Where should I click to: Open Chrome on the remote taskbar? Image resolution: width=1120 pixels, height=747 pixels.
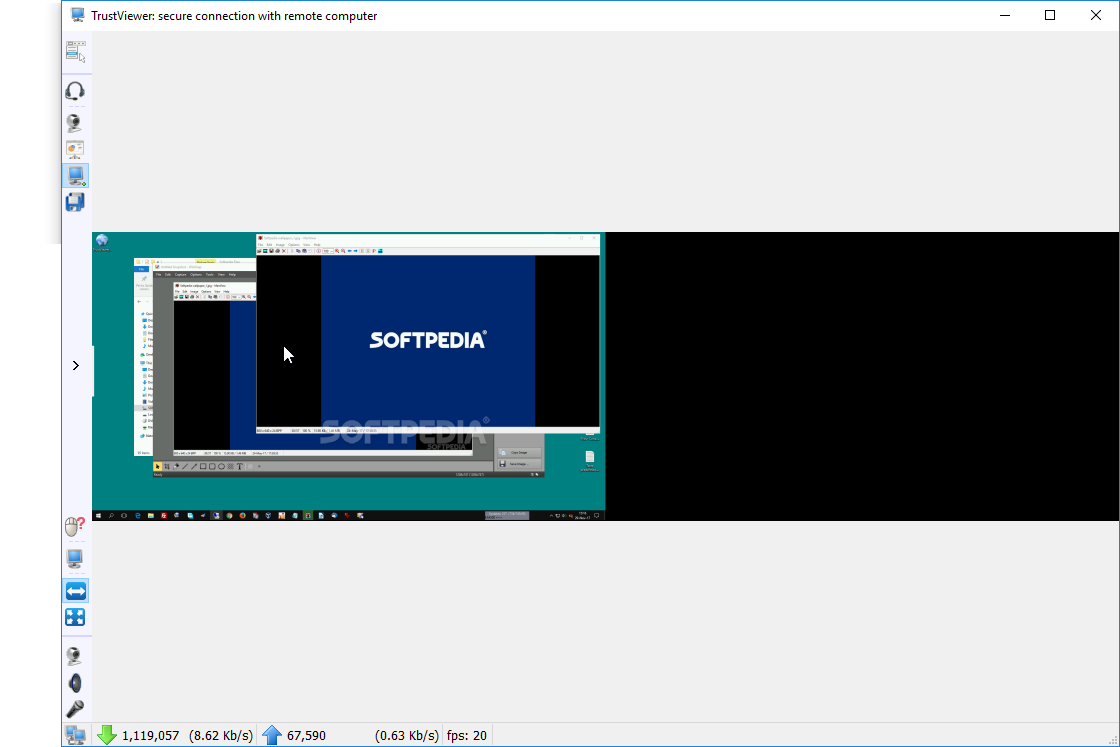coord(229,516)
